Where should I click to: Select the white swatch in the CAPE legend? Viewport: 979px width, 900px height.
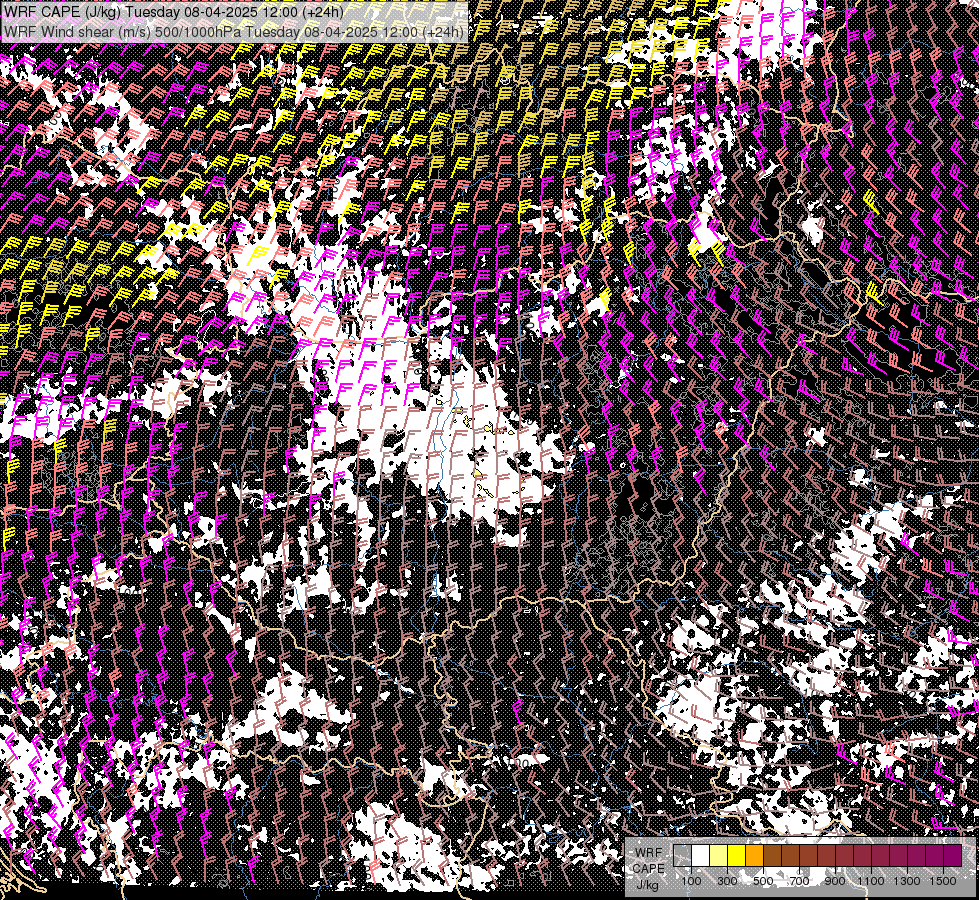701,856
